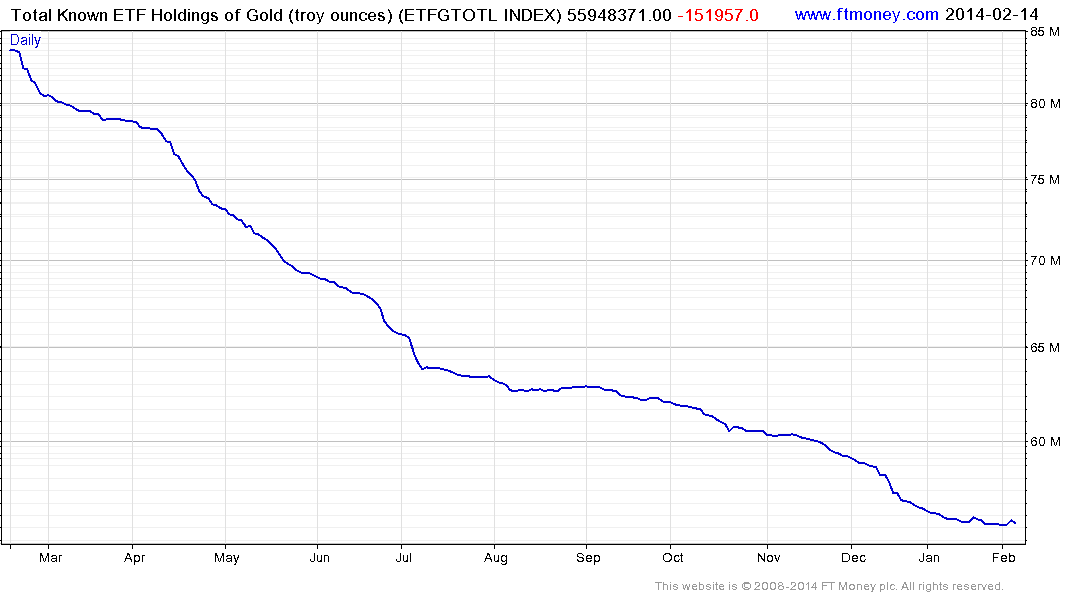Click the May month label
Viewport: 1075px width, 600px height.
227,557
